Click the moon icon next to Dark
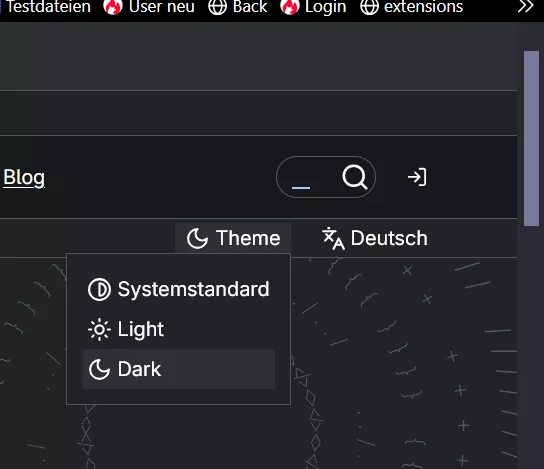The image size is (544, 469). 99,369
